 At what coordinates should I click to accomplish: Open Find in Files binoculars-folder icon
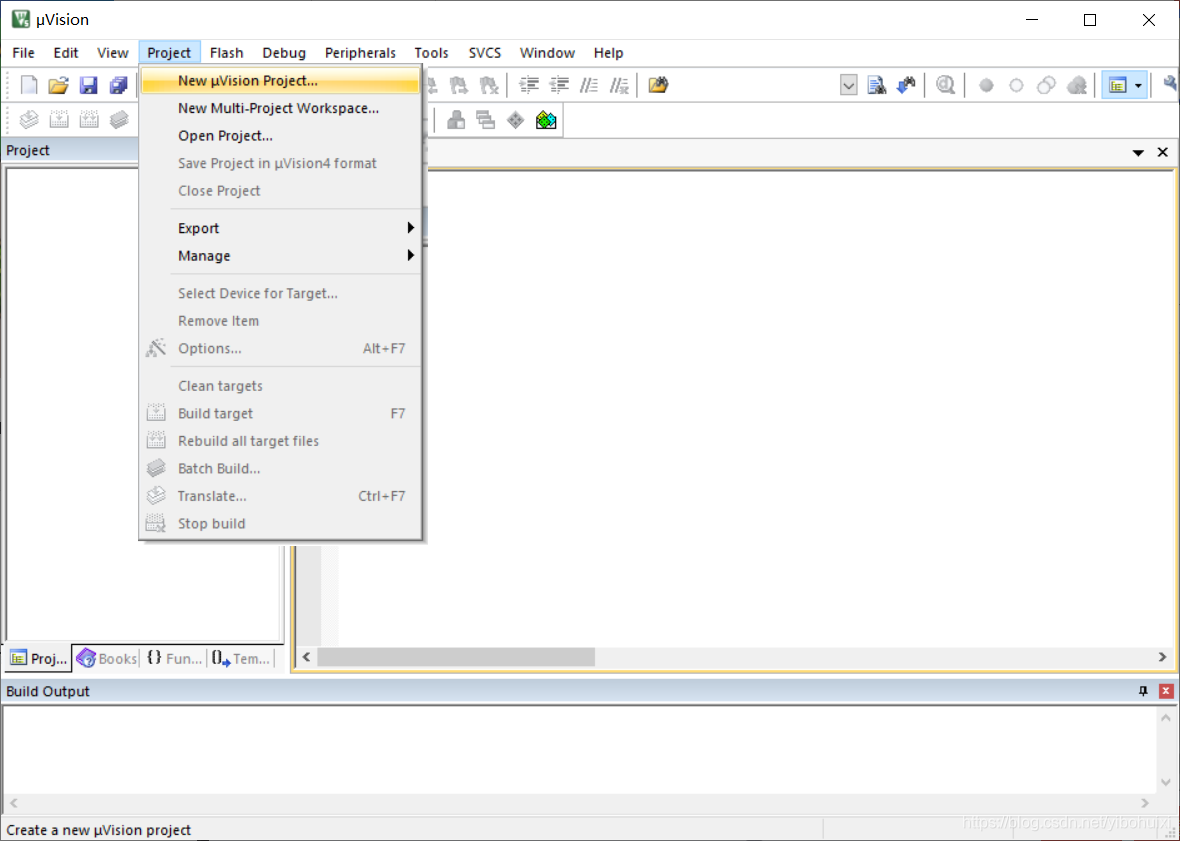pos(658,85)
